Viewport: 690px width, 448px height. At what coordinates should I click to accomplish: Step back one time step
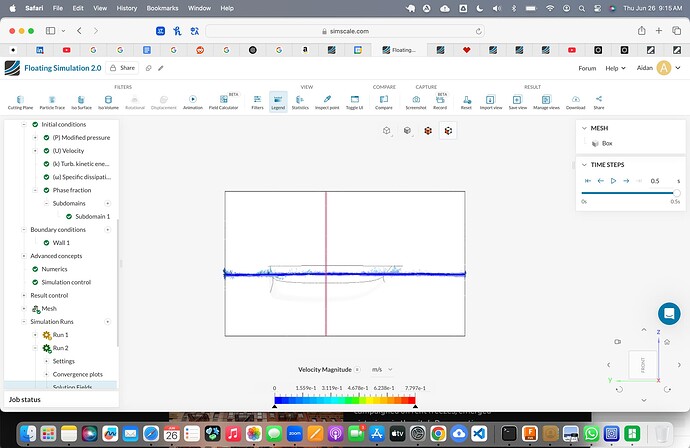tap(600, 181)
